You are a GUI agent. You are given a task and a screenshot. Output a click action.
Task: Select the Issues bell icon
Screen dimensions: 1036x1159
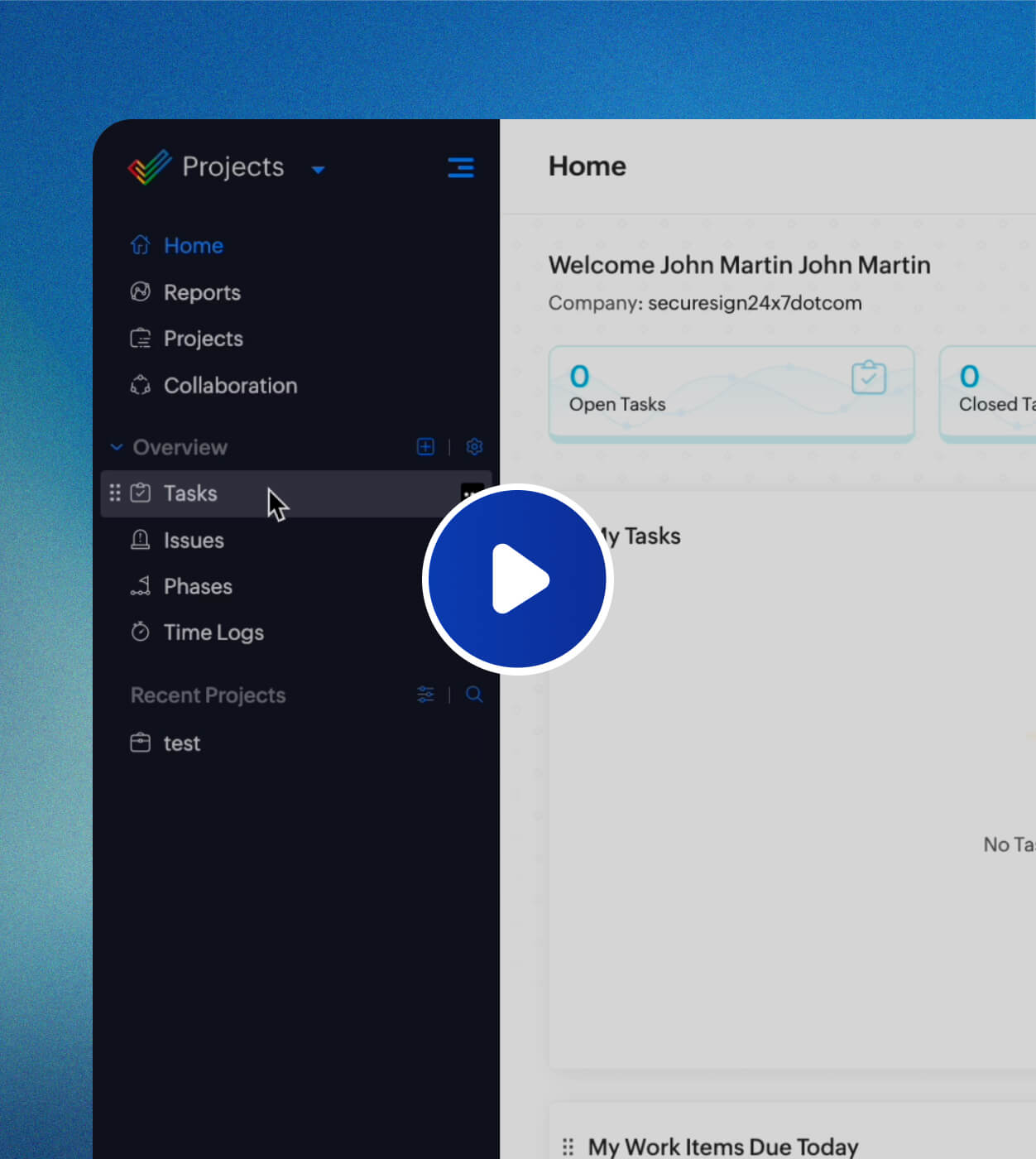tap(140, 540)
